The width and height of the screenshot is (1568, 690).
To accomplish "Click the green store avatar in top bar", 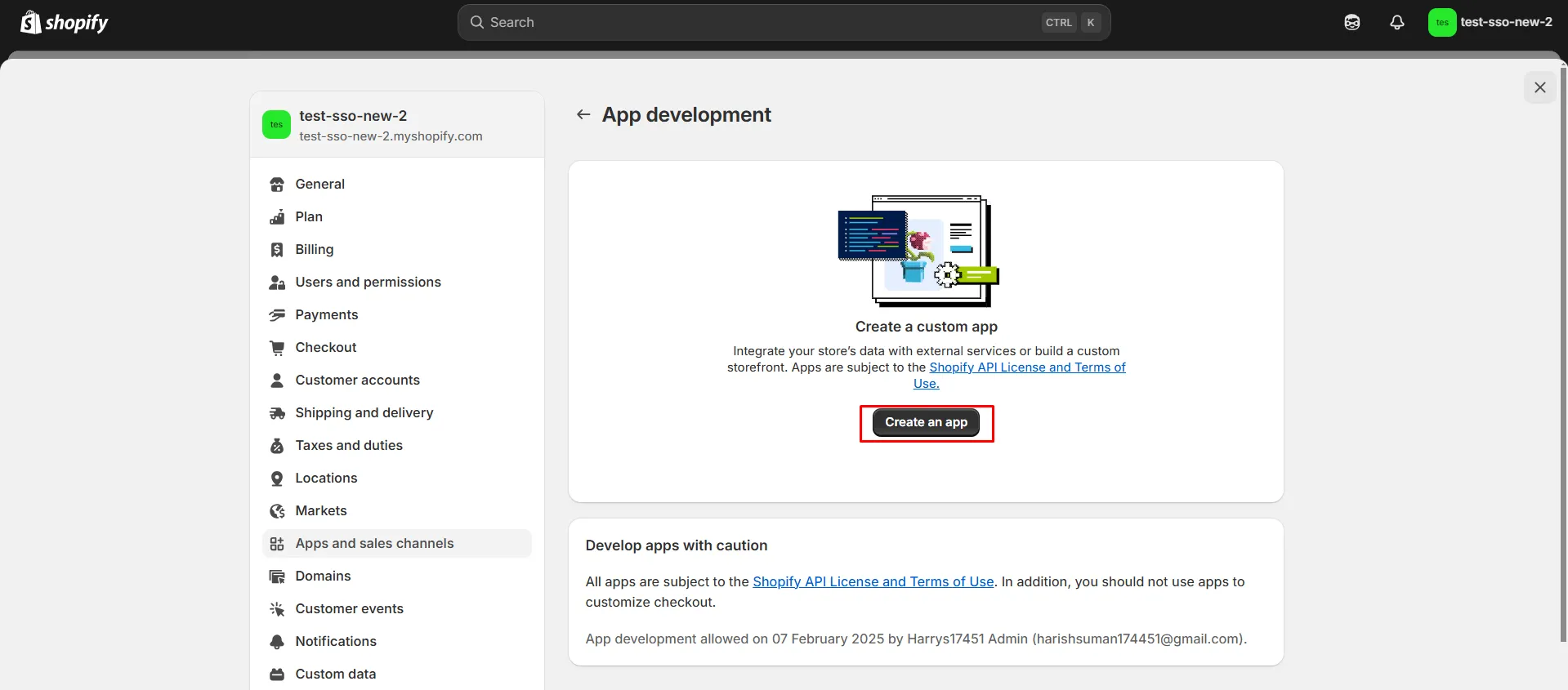I will click(1442, 23).
